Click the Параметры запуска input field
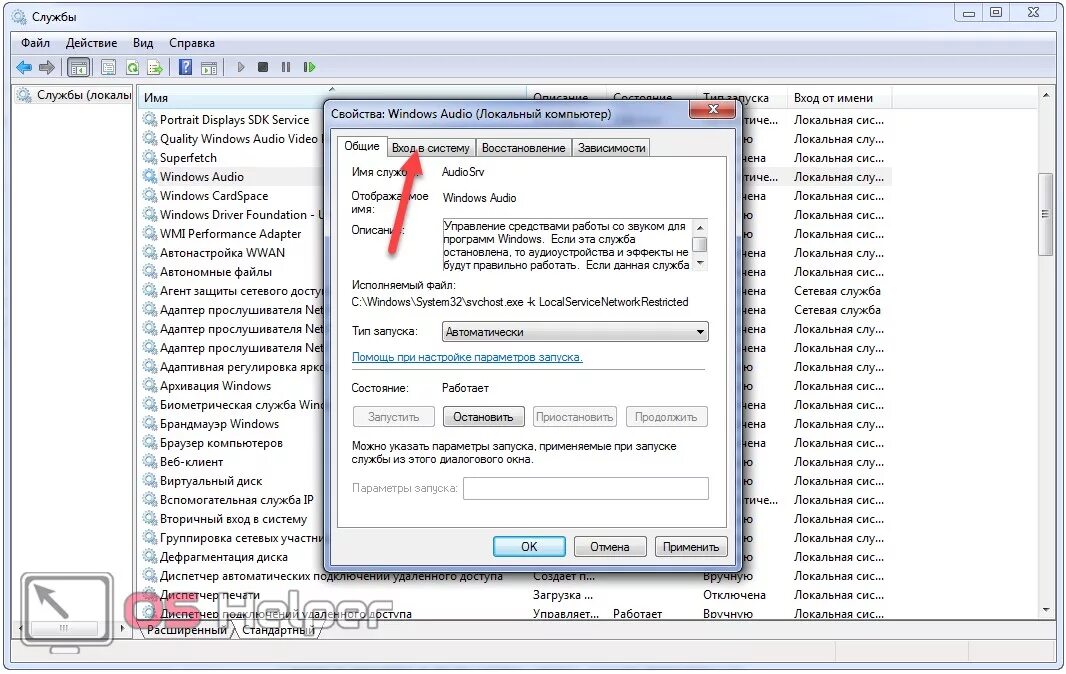The width and height of the screenshot is (1066, 674). [586, 488]
